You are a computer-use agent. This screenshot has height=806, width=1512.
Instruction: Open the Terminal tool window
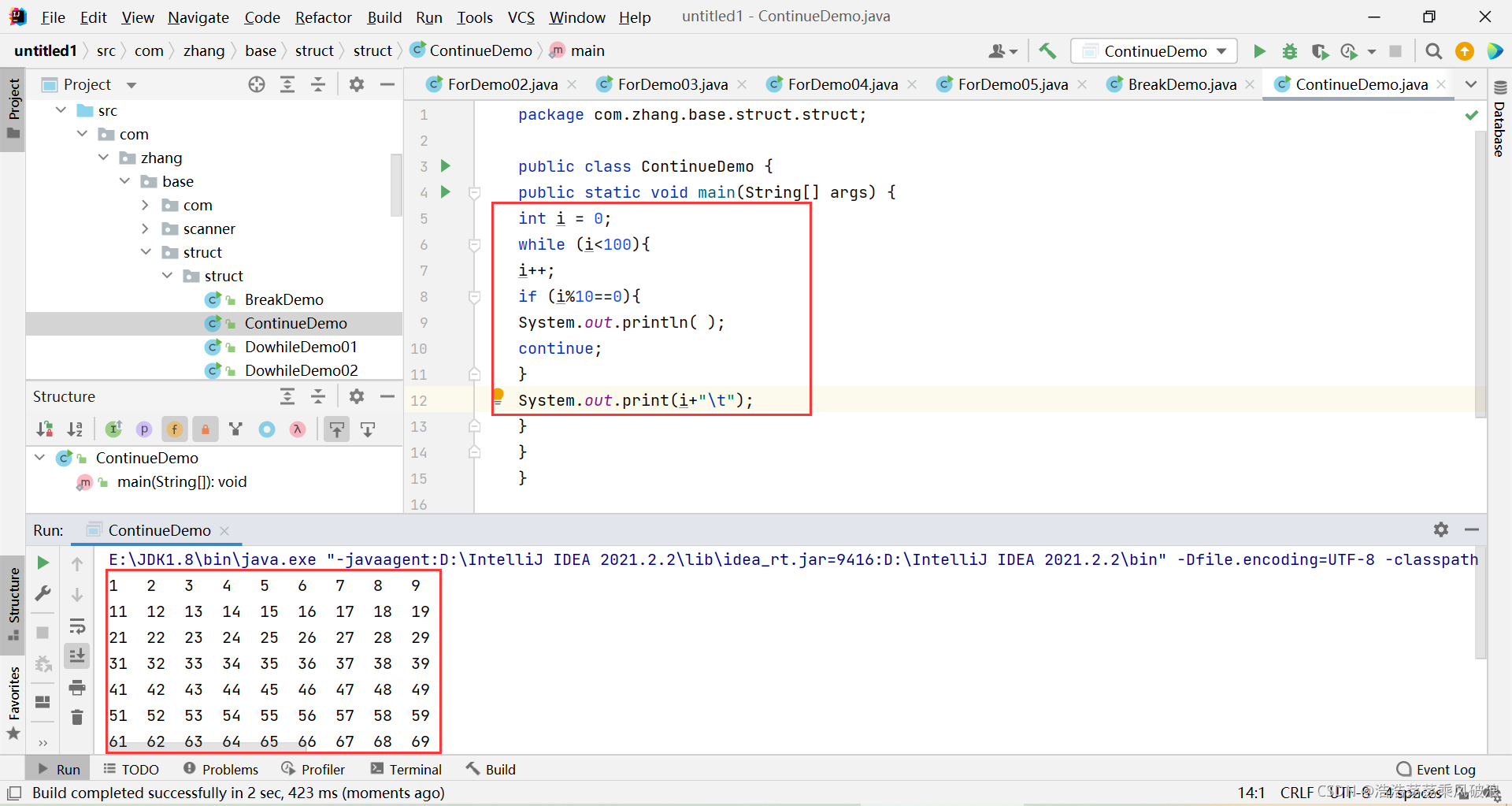click(x=406, y=769)
